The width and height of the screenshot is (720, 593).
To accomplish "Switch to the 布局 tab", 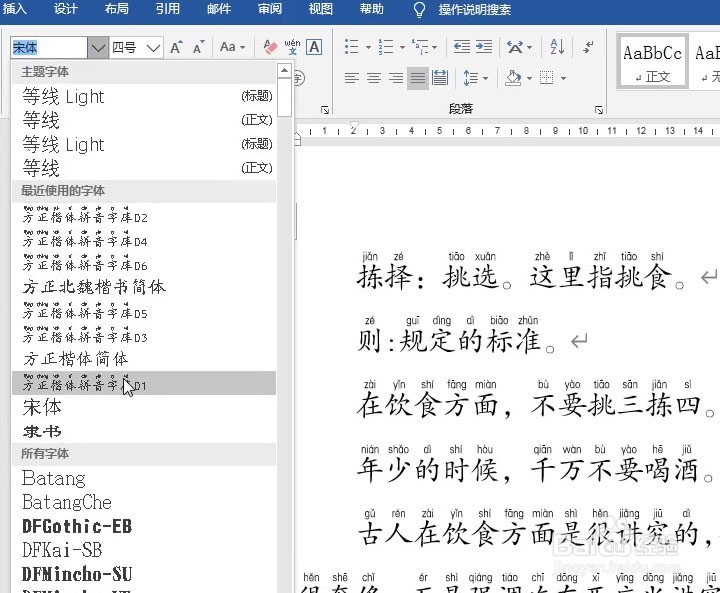I will [x=117, y=9].
